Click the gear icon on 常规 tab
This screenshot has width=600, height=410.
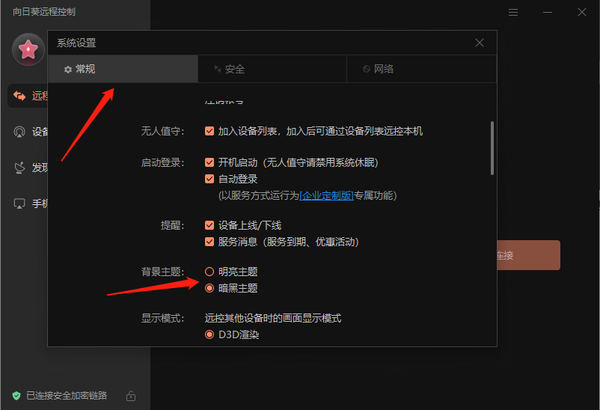tap(68, 69)
